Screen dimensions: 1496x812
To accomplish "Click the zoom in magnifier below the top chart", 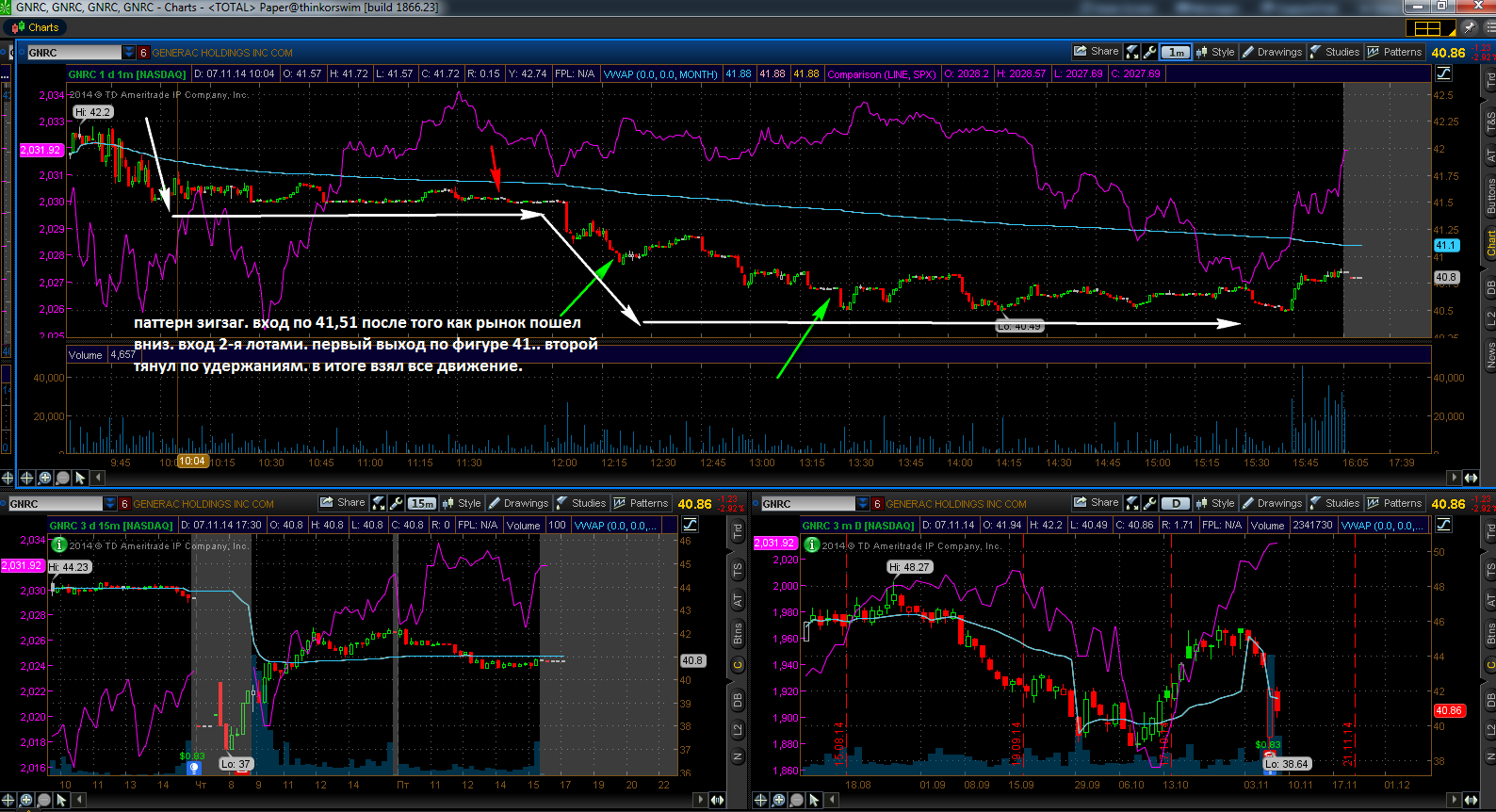I will point(44,478).
